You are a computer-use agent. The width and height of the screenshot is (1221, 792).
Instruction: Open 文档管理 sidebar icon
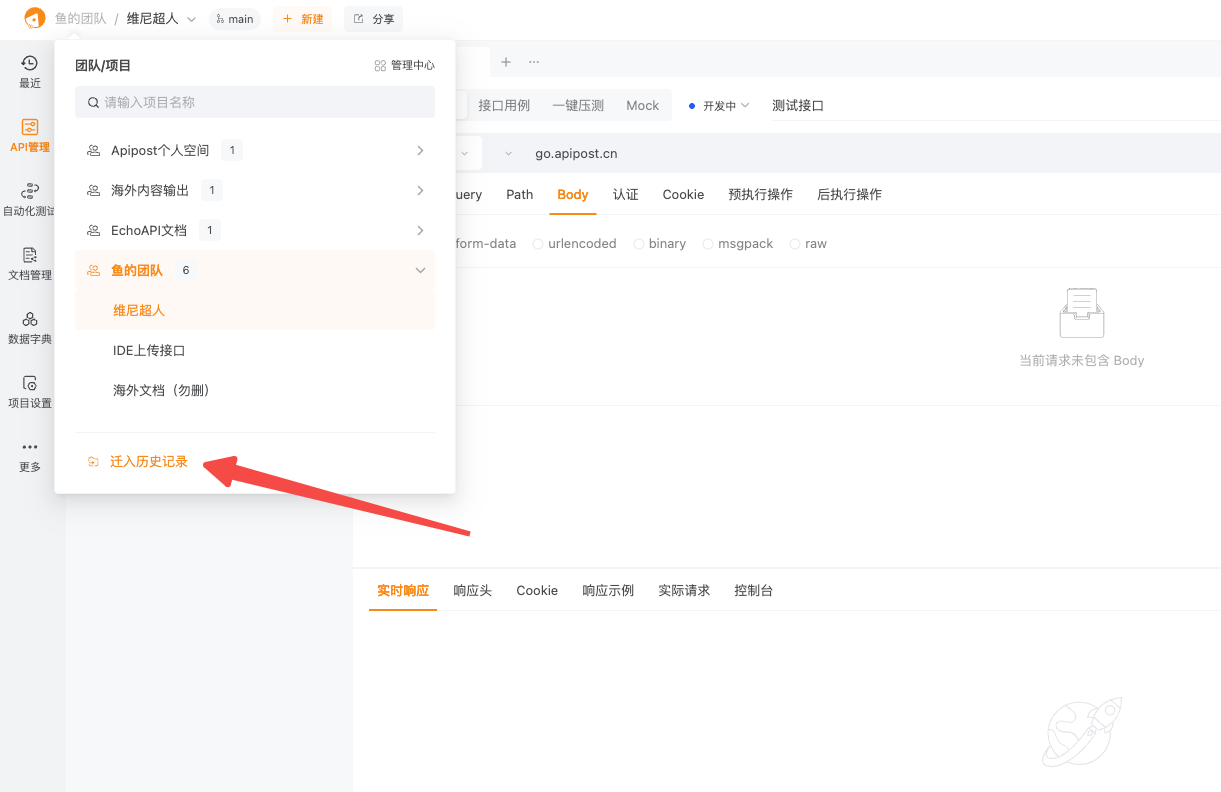coord(30,255)
